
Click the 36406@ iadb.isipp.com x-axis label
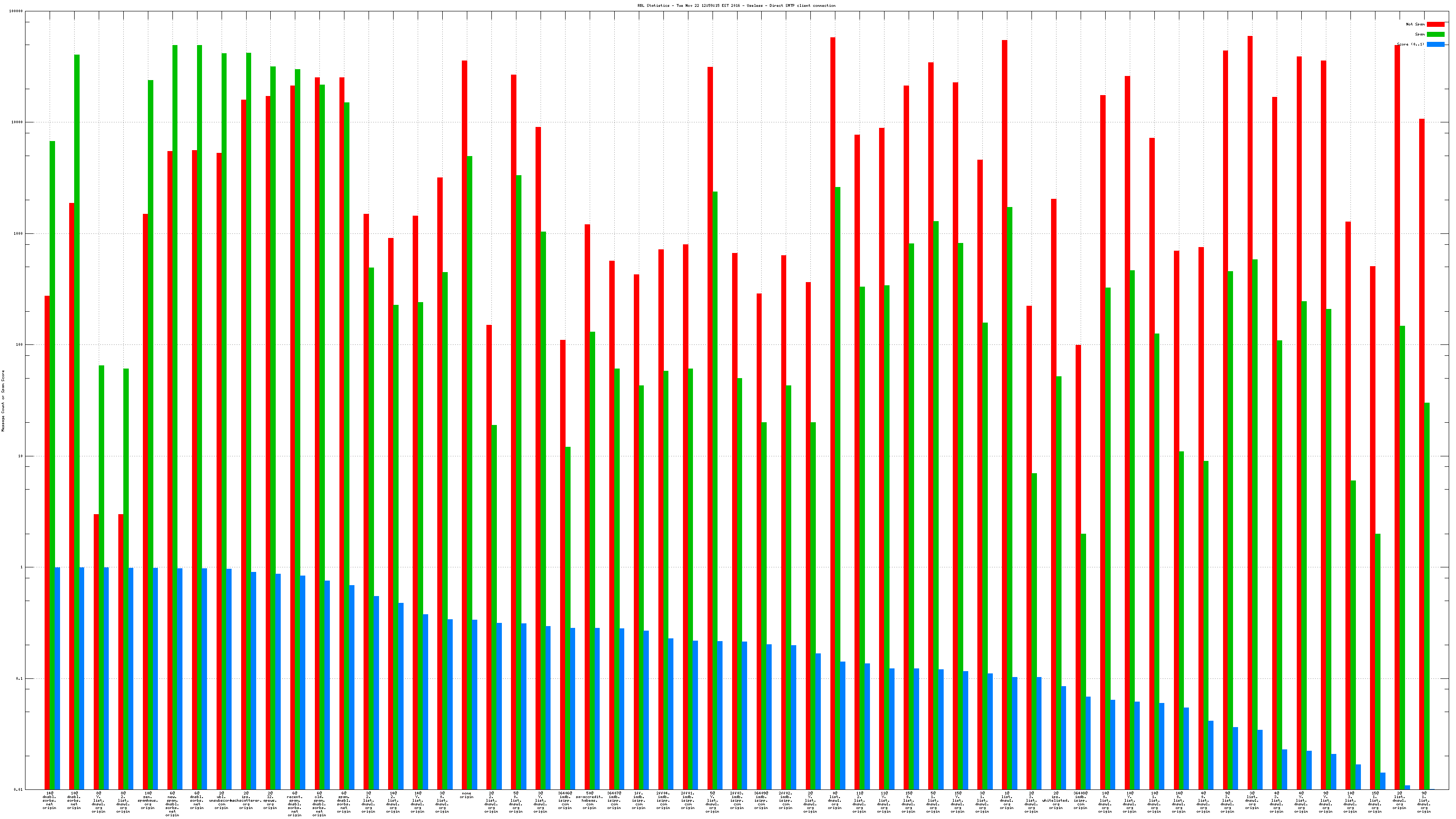click(x=565, y=800)
